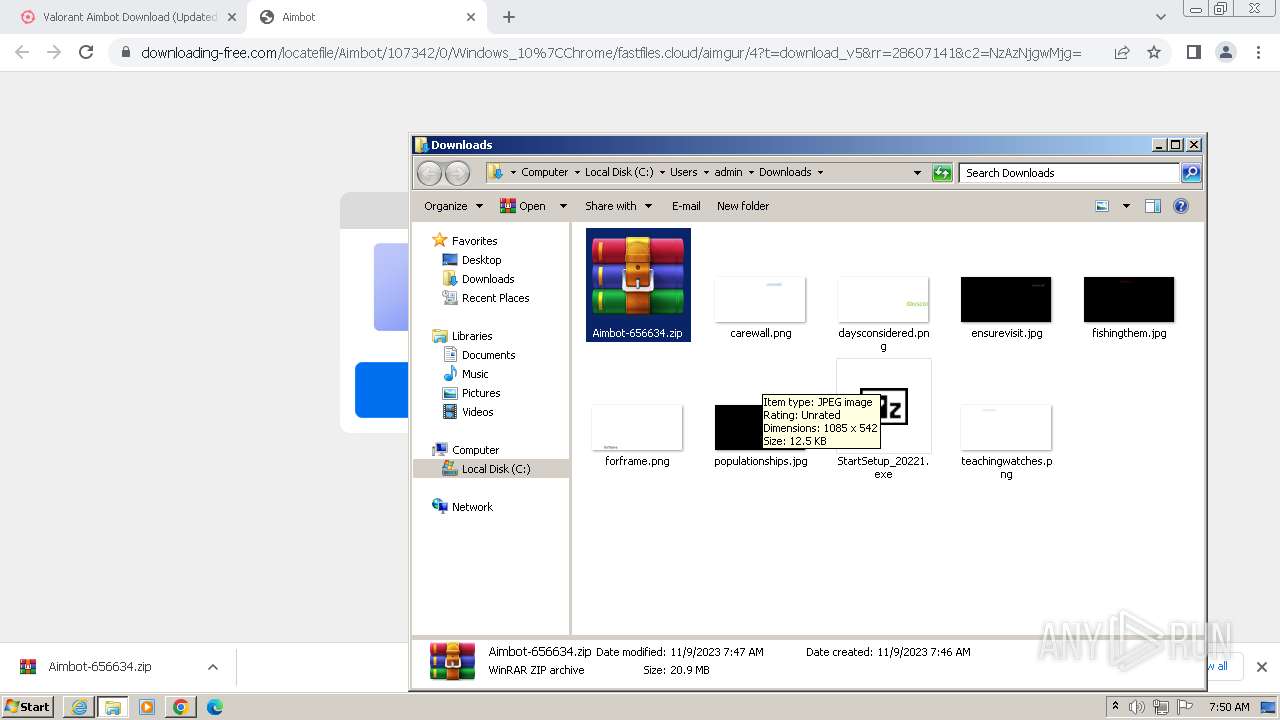Switch to the Aimbot browser tab
Viewport: 1280px width, 720px height.
point(367,17)
